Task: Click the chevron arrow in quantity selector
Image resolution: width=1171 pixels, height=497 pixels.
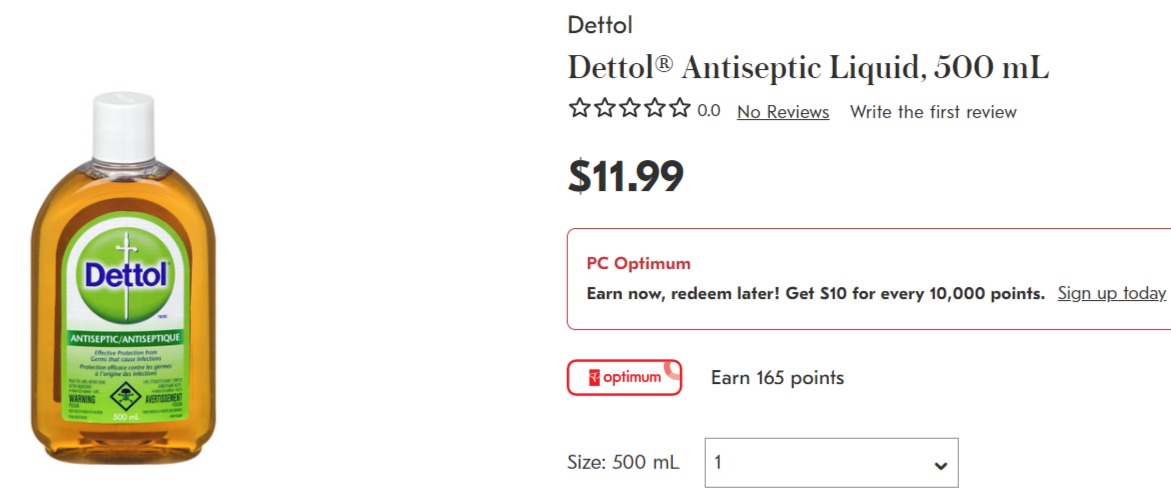Action: click(940, 466)
